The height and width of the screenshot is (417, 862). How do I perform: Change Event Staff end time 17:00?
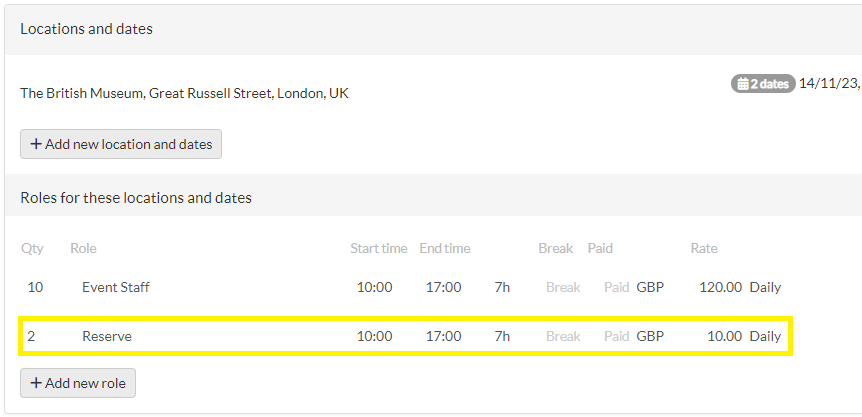pyautogui.click(x=443, y=287)
